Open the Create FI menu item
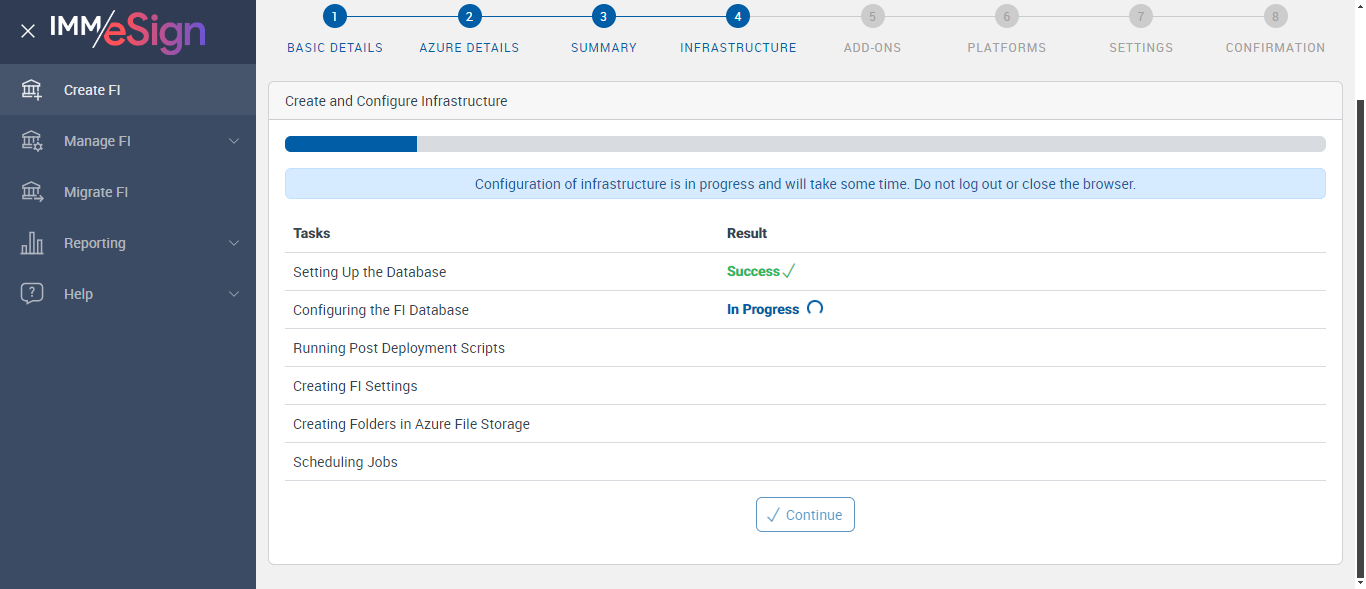Image resolution: width=1366 pixels, height=589 pixels. pyautogui.click(x=92, y=90)
